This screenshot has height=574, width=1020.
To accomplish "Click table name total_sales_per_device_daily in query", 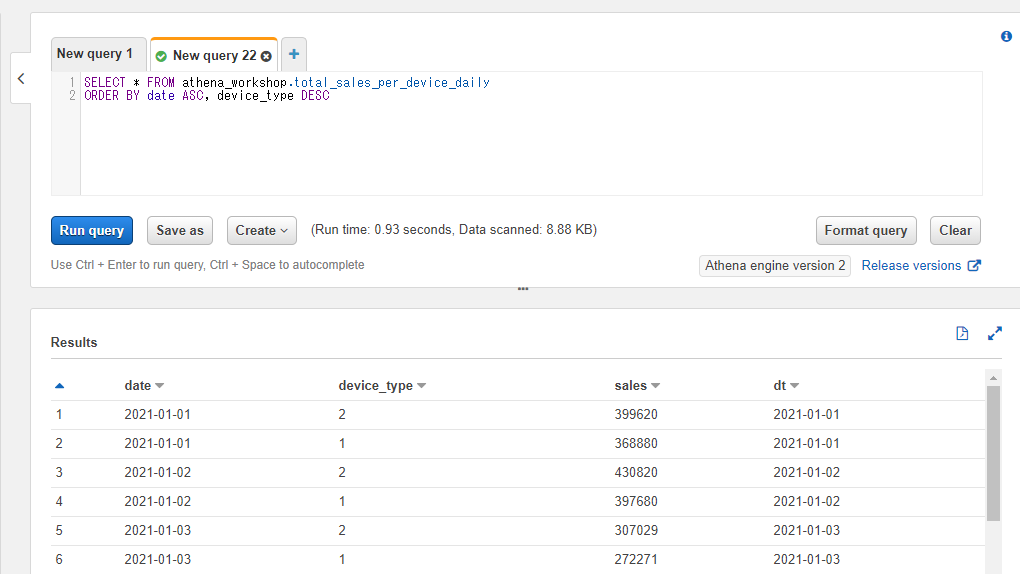I will tap(392, 83).
